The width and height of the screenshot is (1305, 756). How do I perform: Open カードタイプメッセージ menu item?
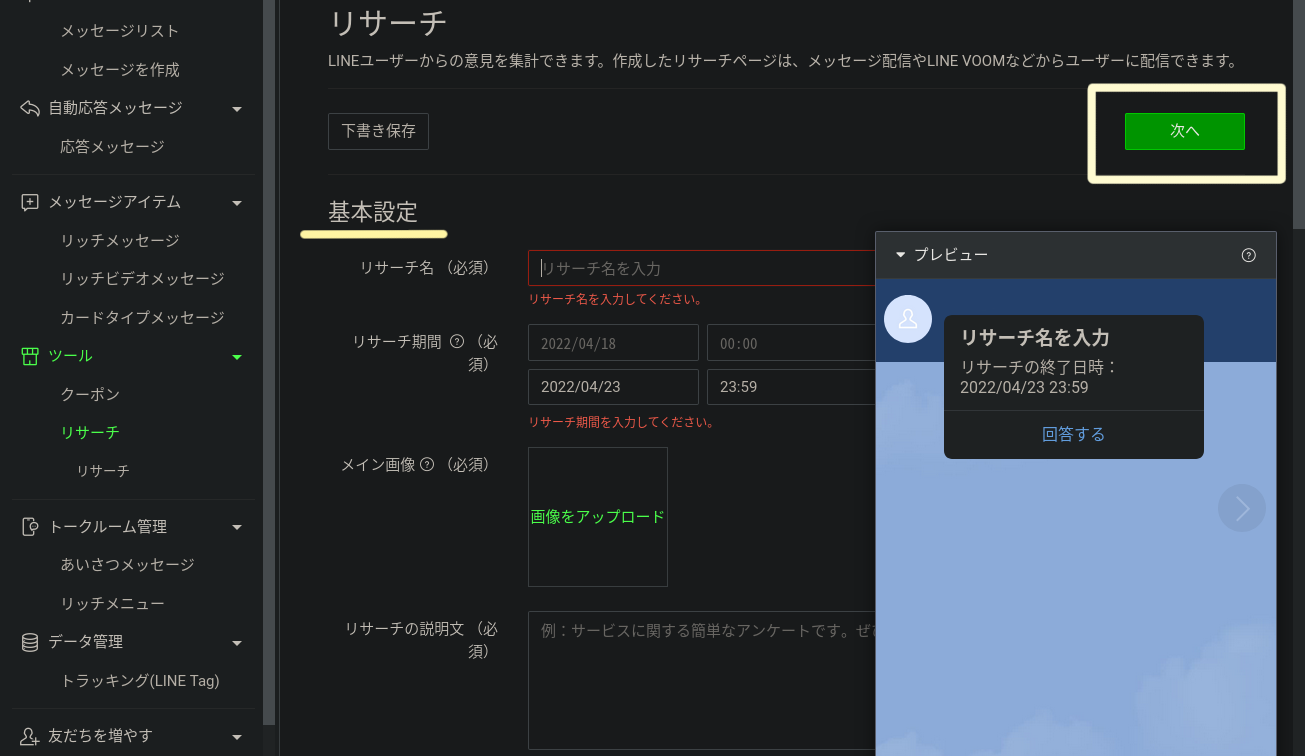click(x=142, y=318)
